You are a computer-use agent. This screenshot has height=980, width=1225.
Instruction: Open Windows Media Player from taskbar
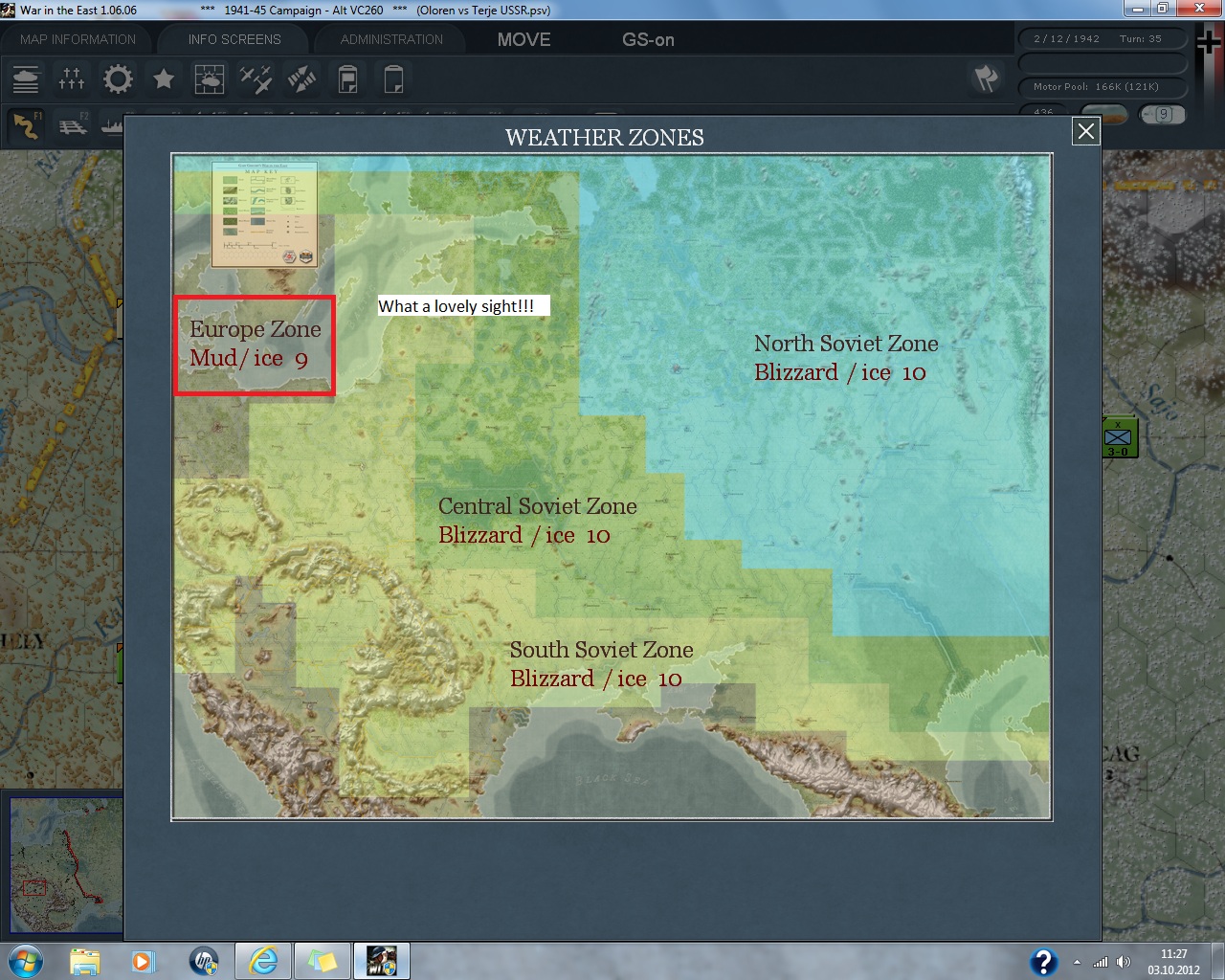144,961
